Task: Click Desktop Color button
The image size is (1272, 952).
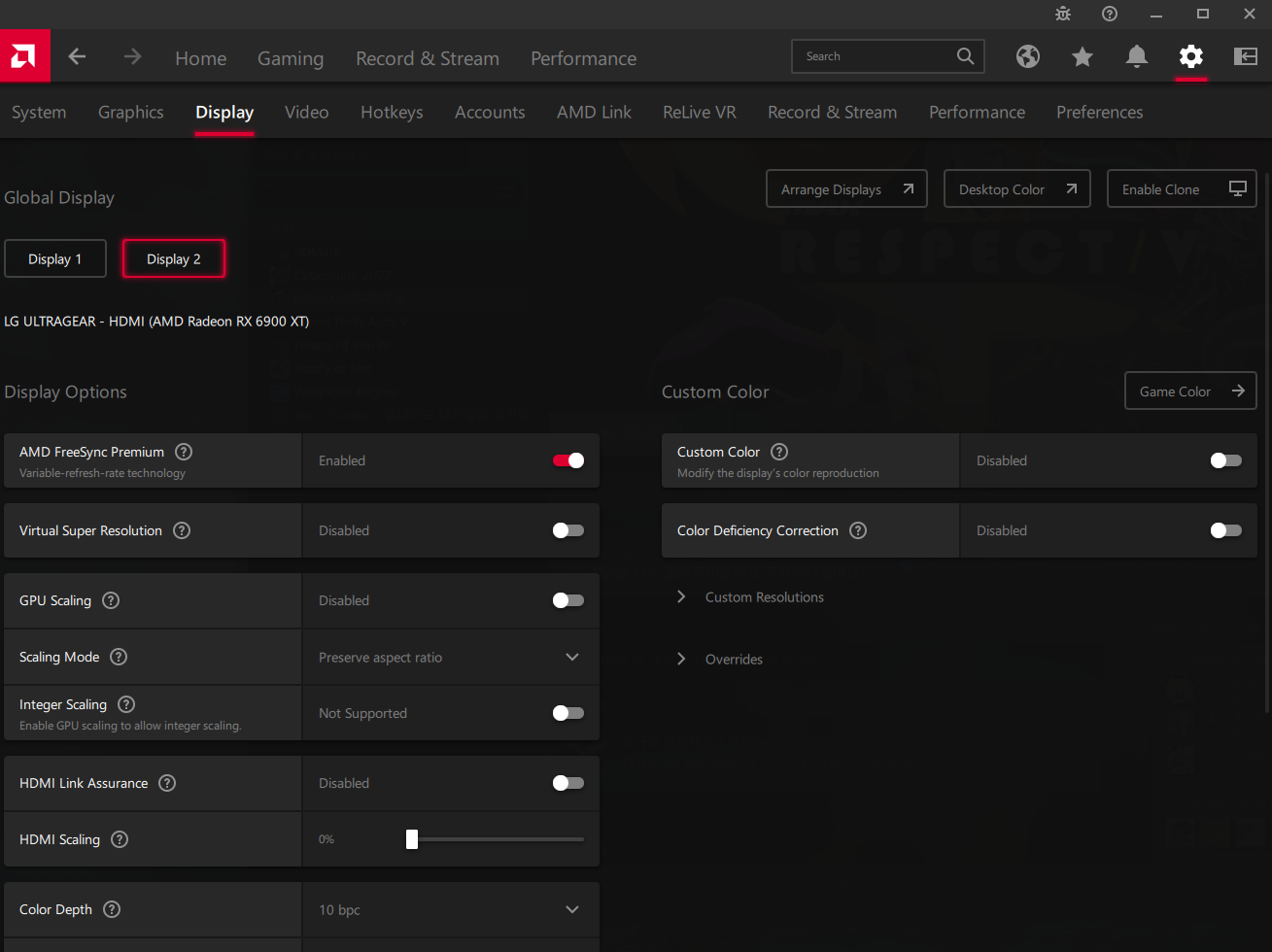Action: (x=1017, y=189)
